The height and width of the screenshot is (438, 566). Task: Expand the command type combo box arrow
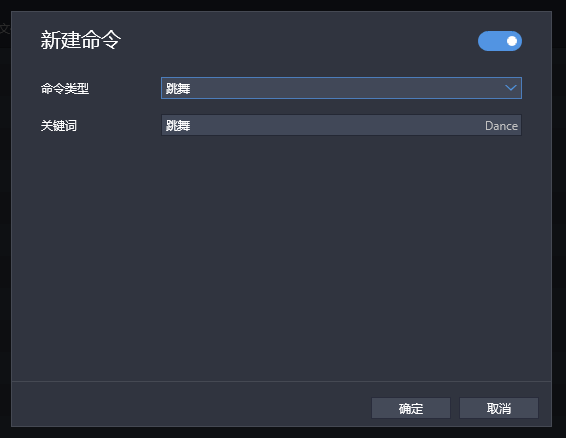510,88
